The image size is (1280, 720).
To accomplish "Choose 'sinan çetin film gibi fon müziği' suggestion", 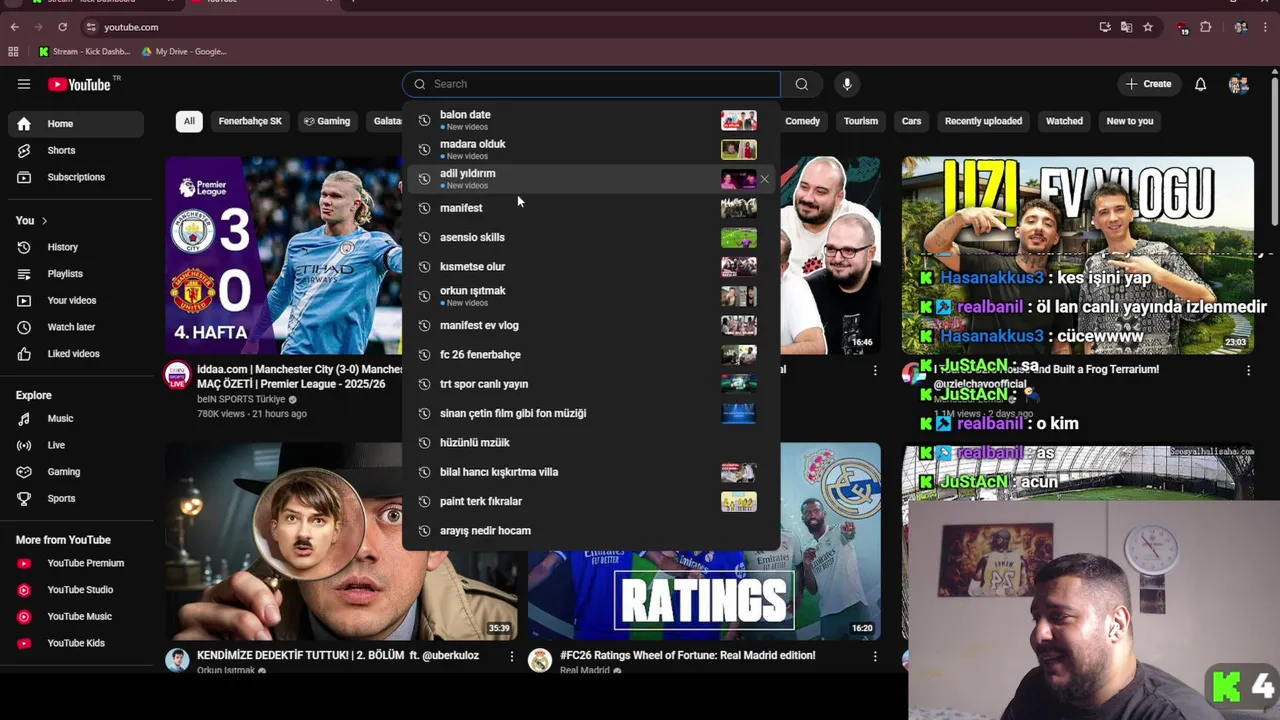I will [591, 413].
